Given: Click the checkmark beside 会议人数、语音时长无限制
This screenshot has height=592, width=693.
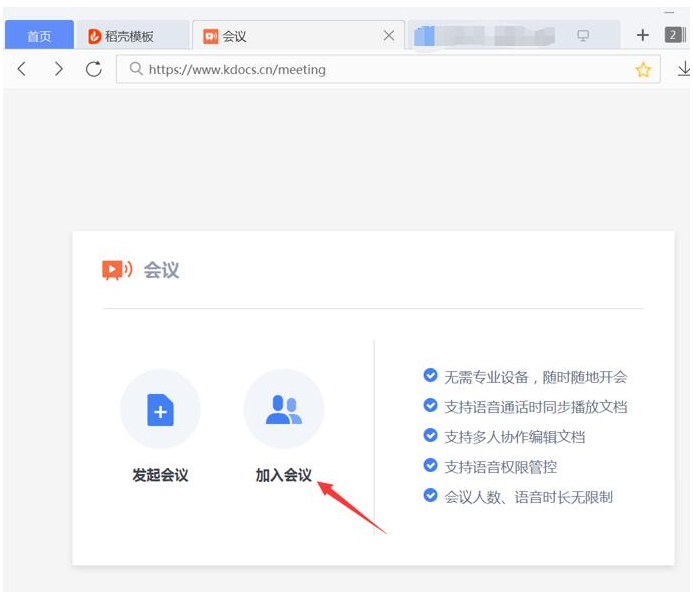Looking at the screenshot, I should point(430,495).
